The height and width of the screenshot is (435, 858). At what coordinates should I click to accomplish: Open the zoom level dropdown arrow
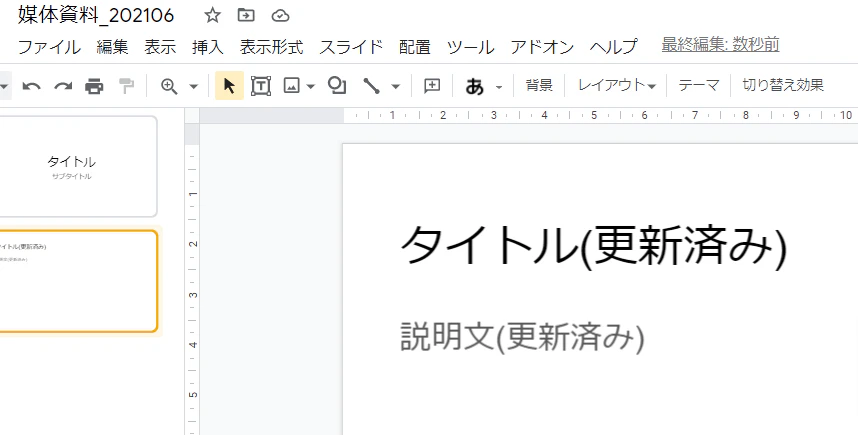click(194, 86)
